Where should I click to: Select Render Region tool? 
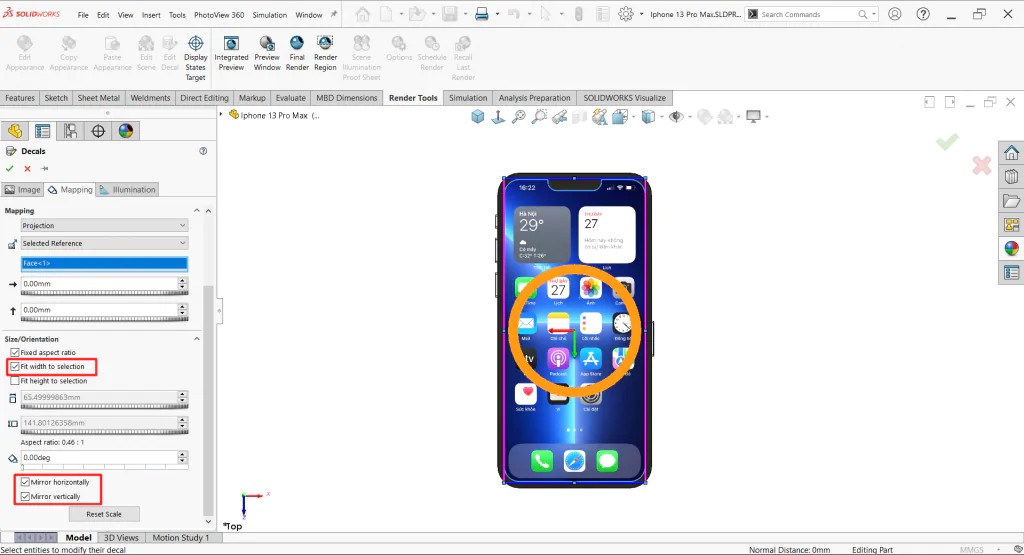[x=325, y=53]
